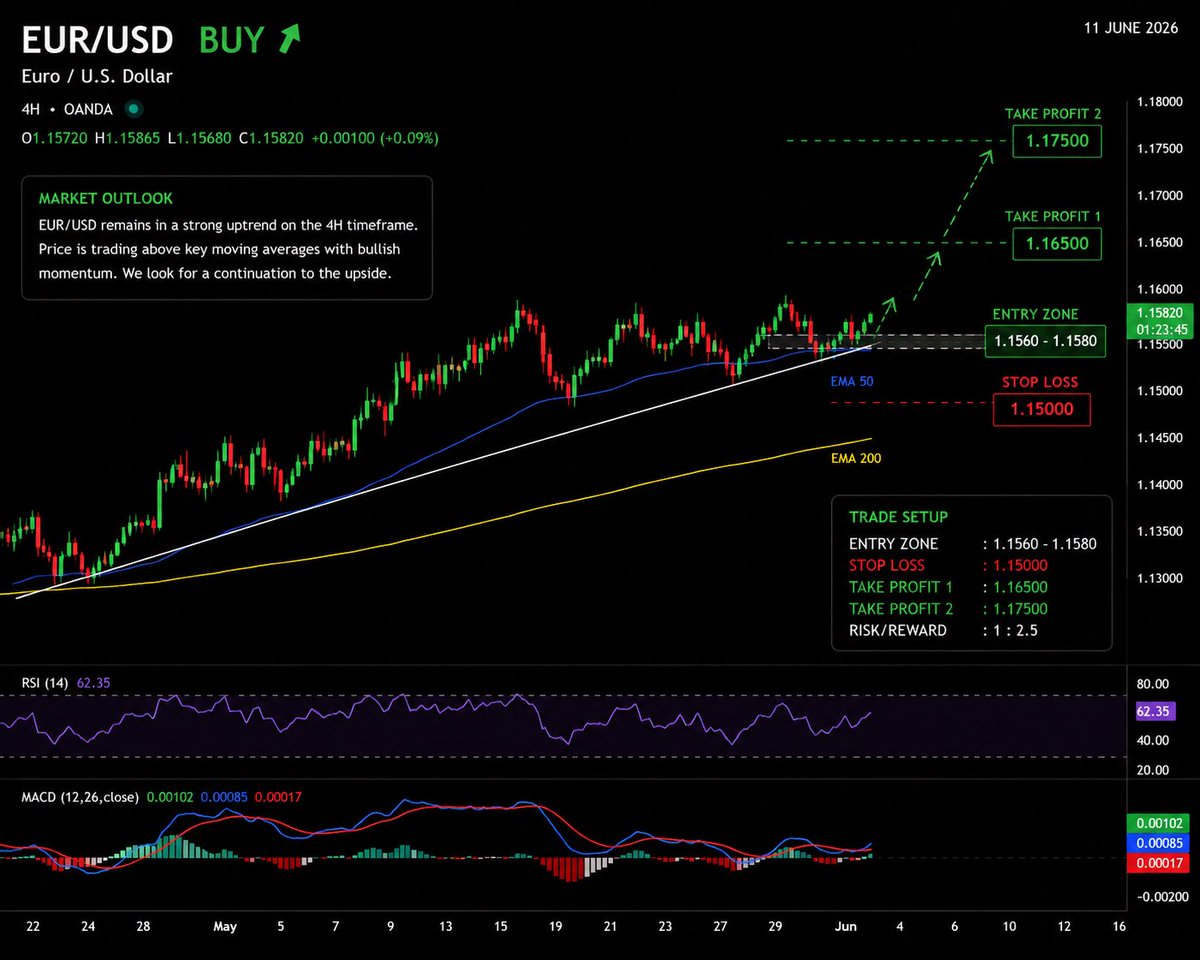
Task: Click the 1.14500 price axis label
Action: [x=1159, y=438]
